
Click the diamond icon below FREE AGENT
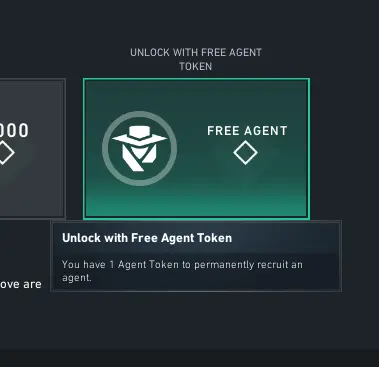pyautogui.click(x=245, y=153)
